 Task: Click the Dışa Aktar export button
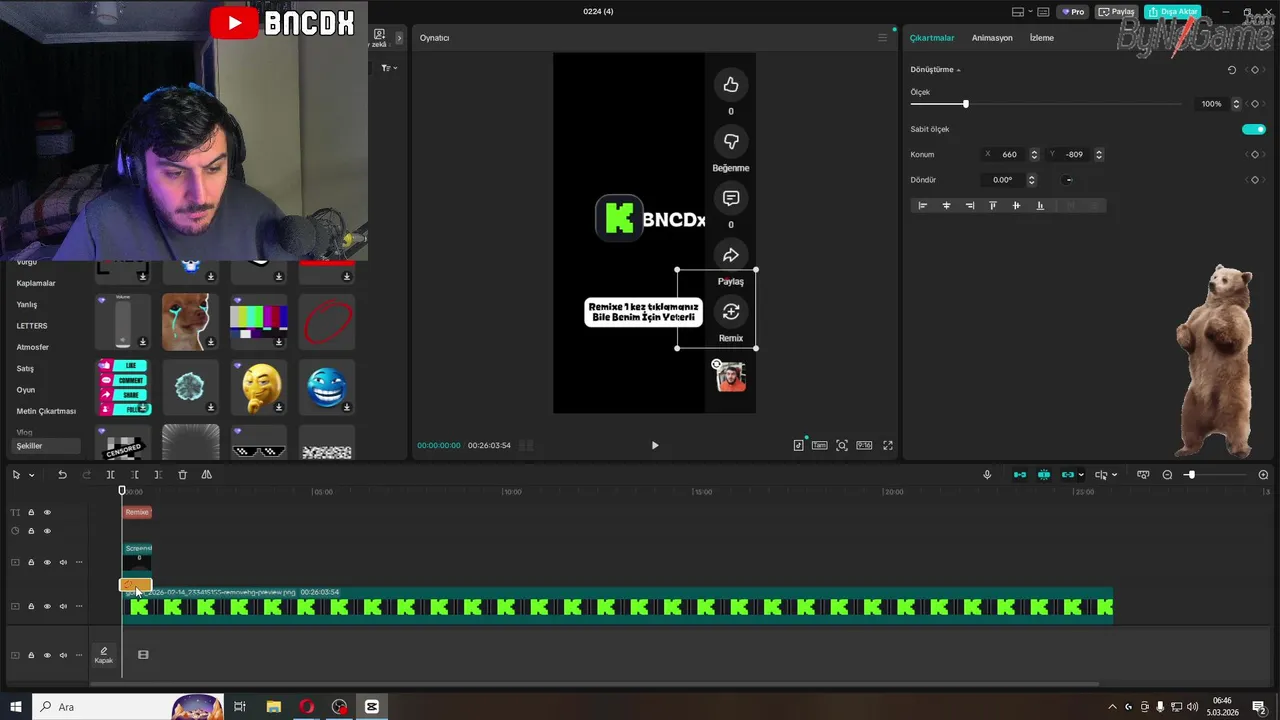point(1172,12)
